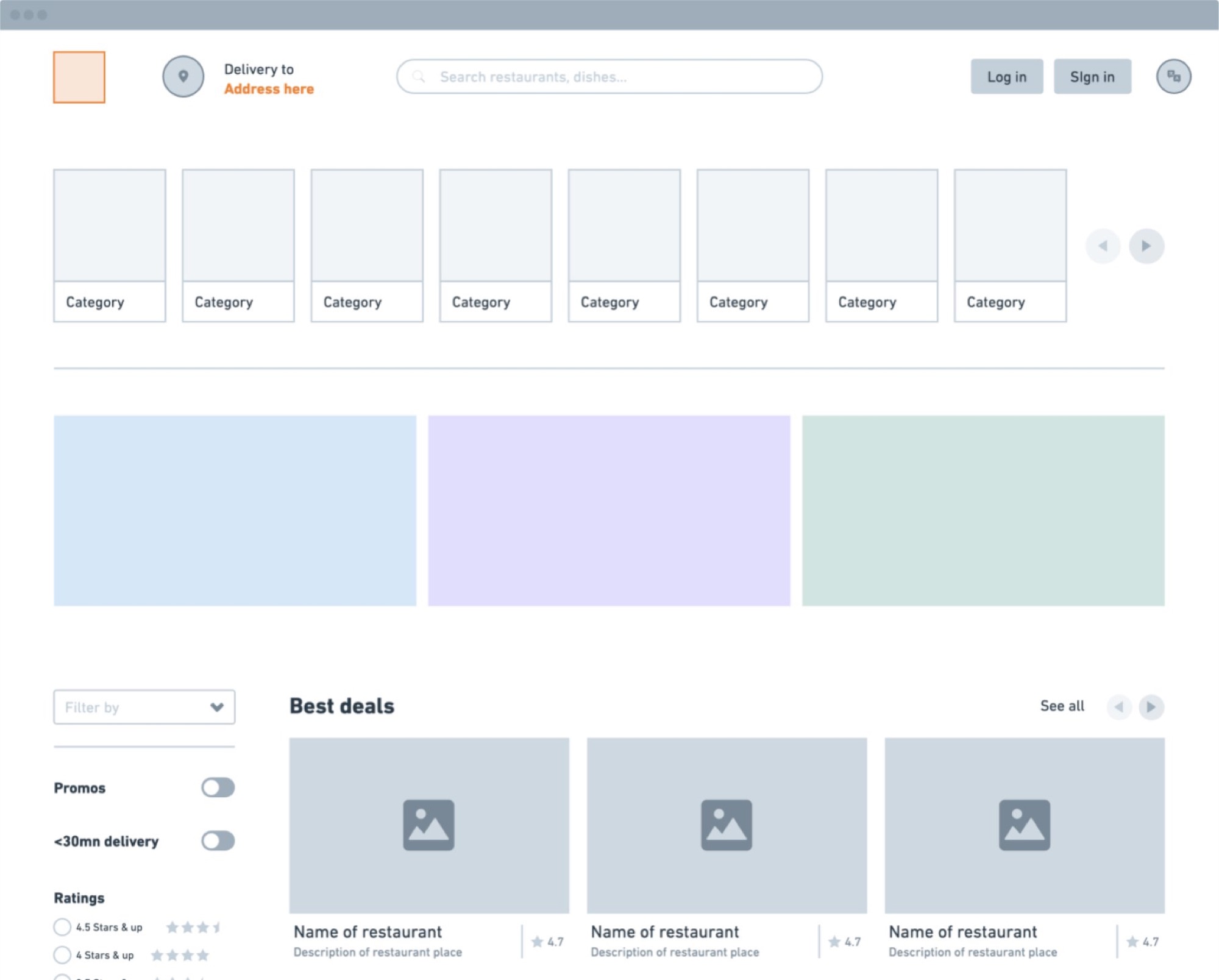Click the Ratings heading
The height and width of the screenshot is (980, 1219).
pyautogui.click(x=79, y=898)
